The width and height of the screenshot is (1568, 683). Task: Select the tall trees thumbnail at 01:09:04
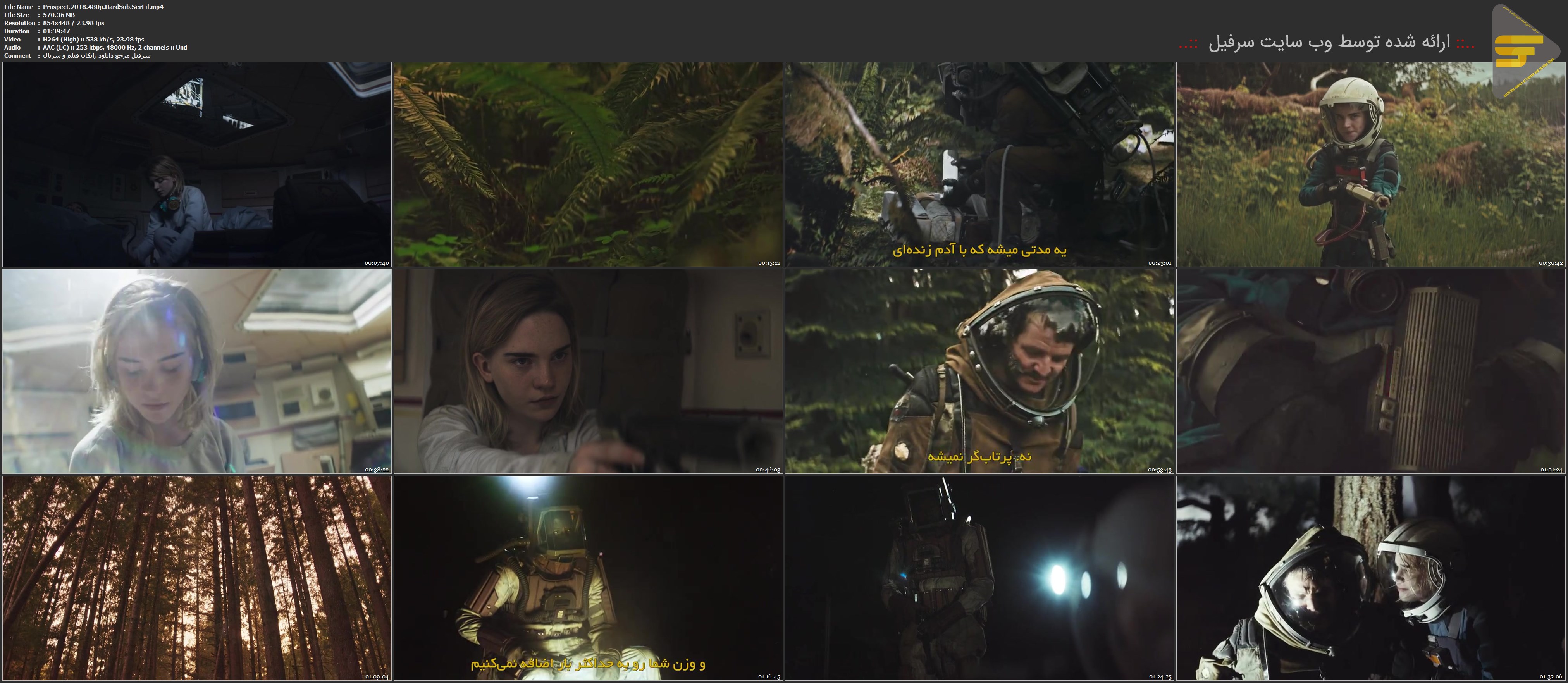196,578
